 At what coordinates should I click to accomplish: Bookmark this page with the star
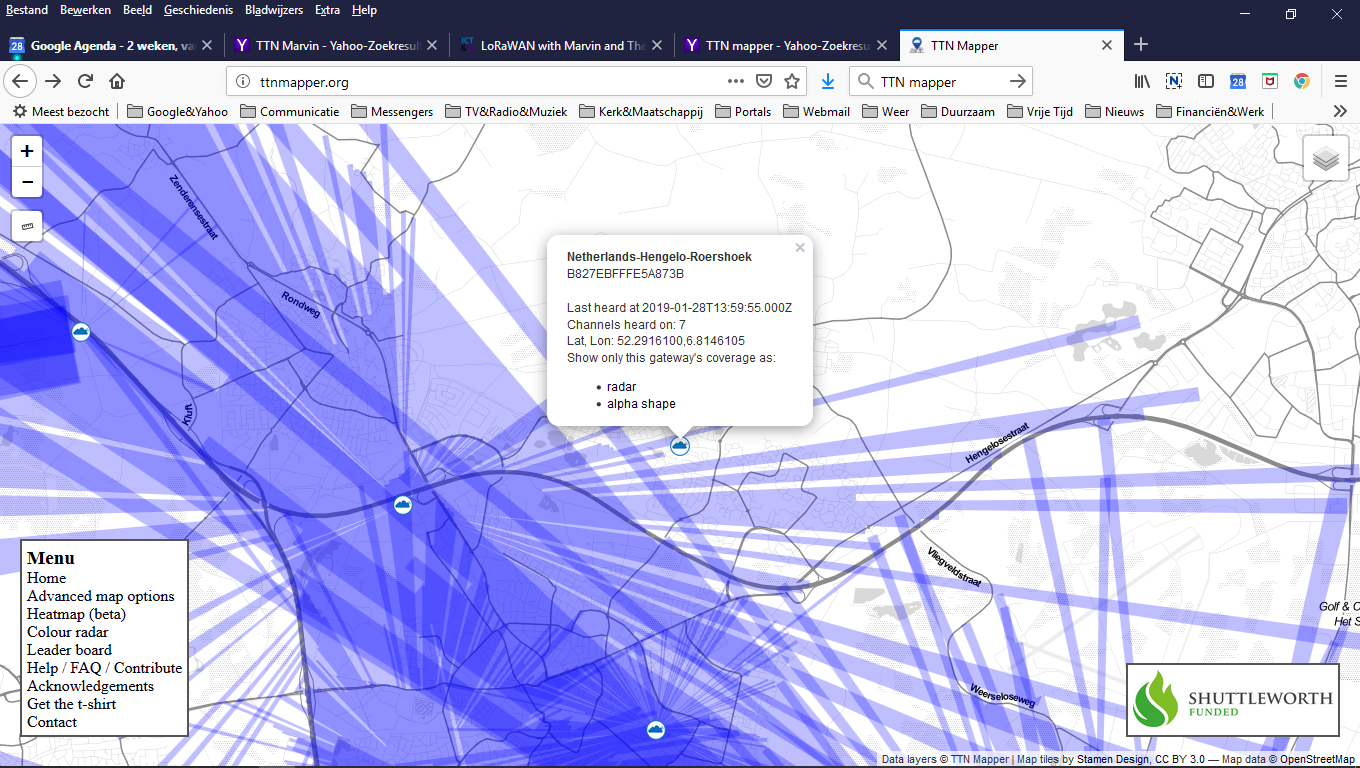(x=792, y=82)
